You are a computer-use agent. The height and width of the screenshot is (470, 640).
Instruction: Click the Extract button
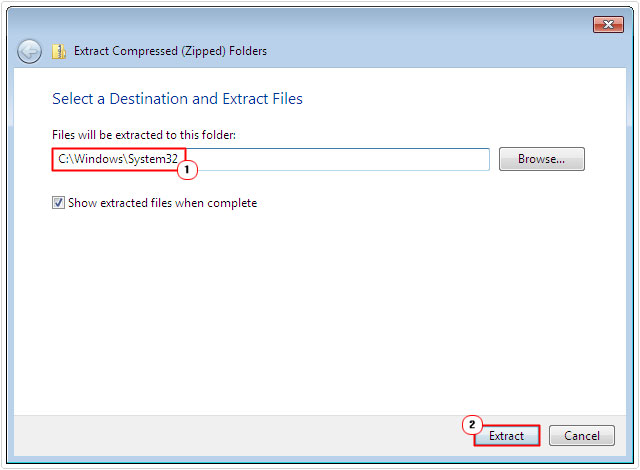pos(507,435)
